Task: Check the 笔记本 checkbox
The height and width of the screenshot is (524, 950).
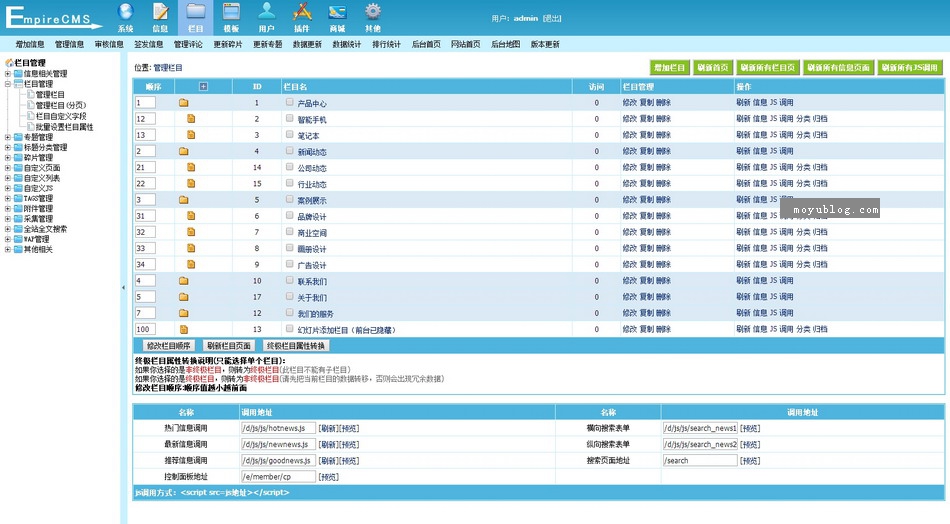Action: coord(290,134)
